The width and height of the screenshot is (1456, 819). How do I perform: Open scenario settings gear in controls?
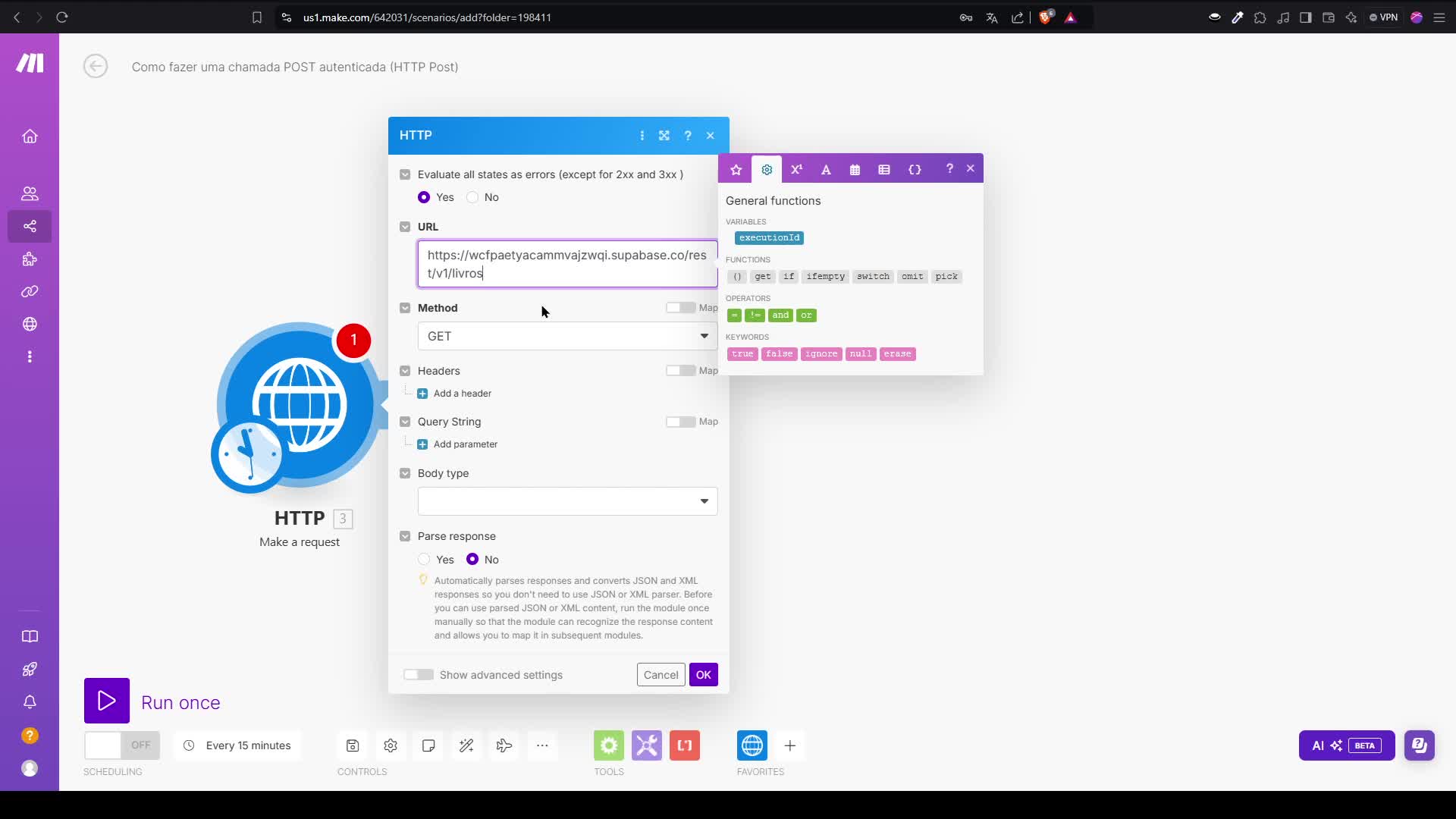click(x=391, y=745)
